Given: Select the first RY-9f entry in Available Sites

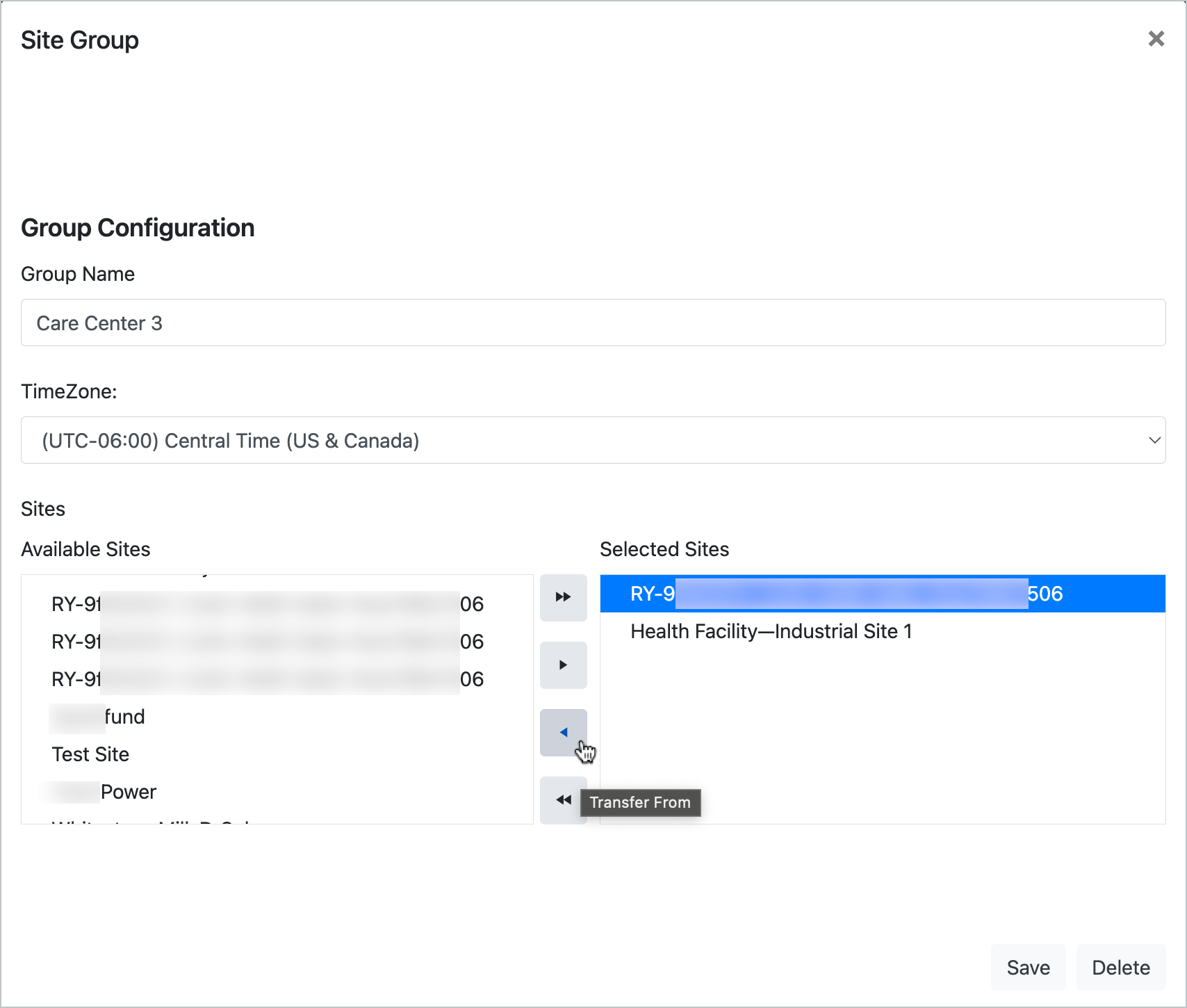Looking at the screenshot, I should tap(268, 604).
